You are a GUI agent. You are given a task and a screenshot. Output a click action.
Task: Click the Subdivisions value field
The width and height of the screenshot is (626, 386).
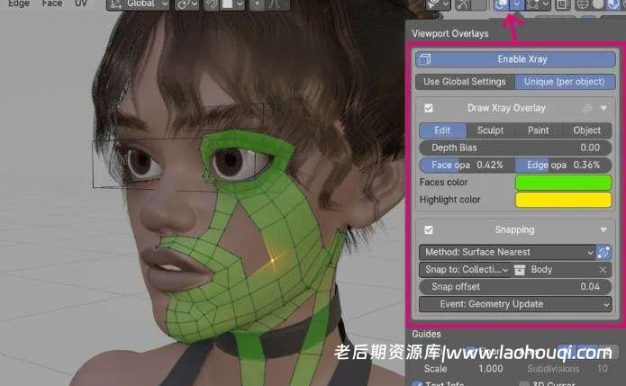tap(567, 368)
